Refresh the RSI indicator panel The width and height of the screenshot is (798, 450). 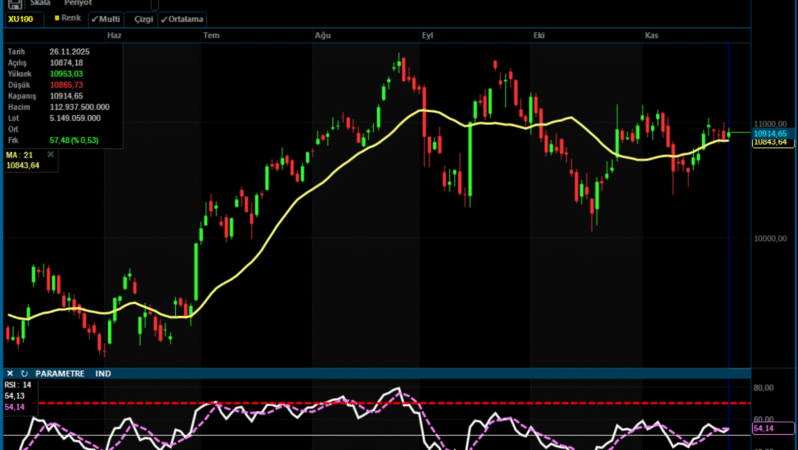24,373
